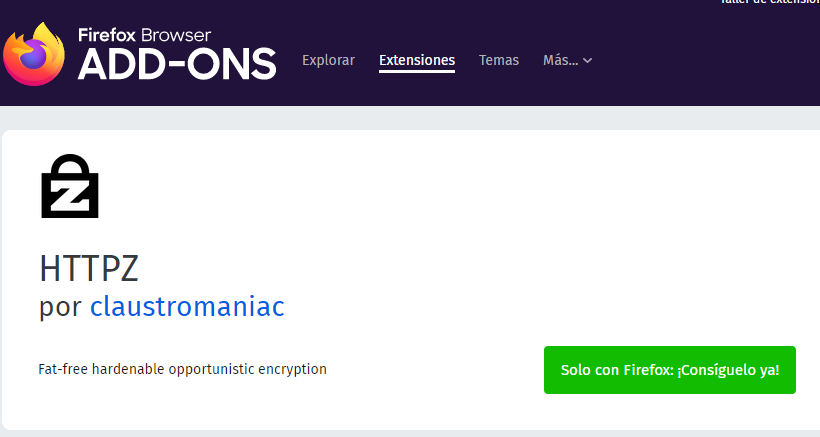Click empty white area right of HTTPZ title
820x437 pixels.
click(471, 269)
